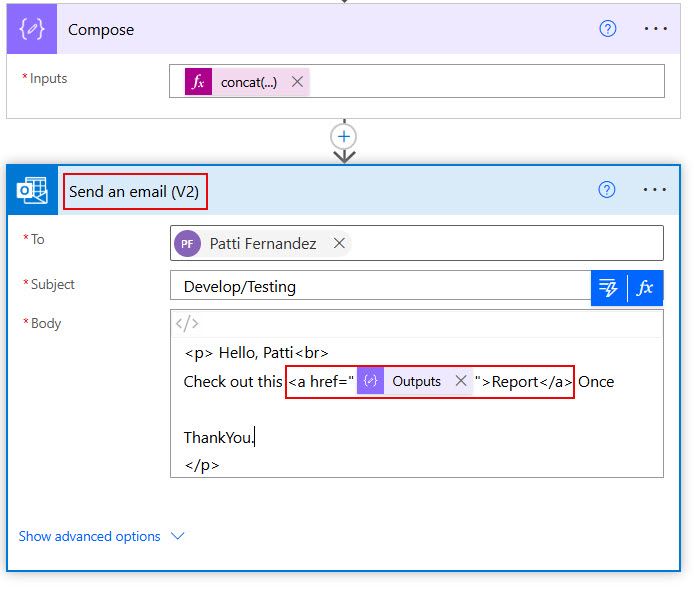Click the Compose action purple icon
694x607 pixels.
[32, 29]
